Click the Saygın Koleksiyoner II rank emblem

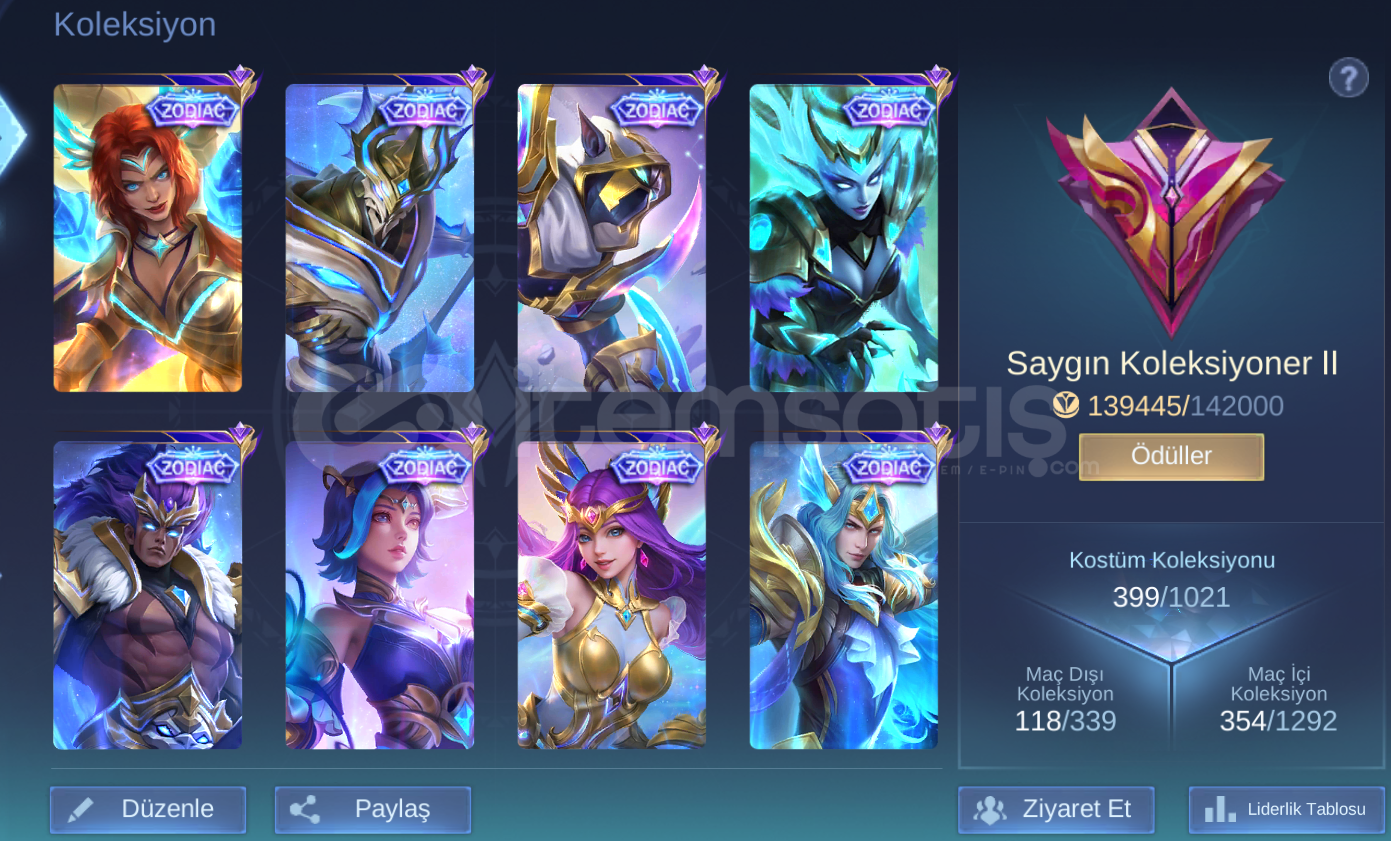click(1166, 212)
